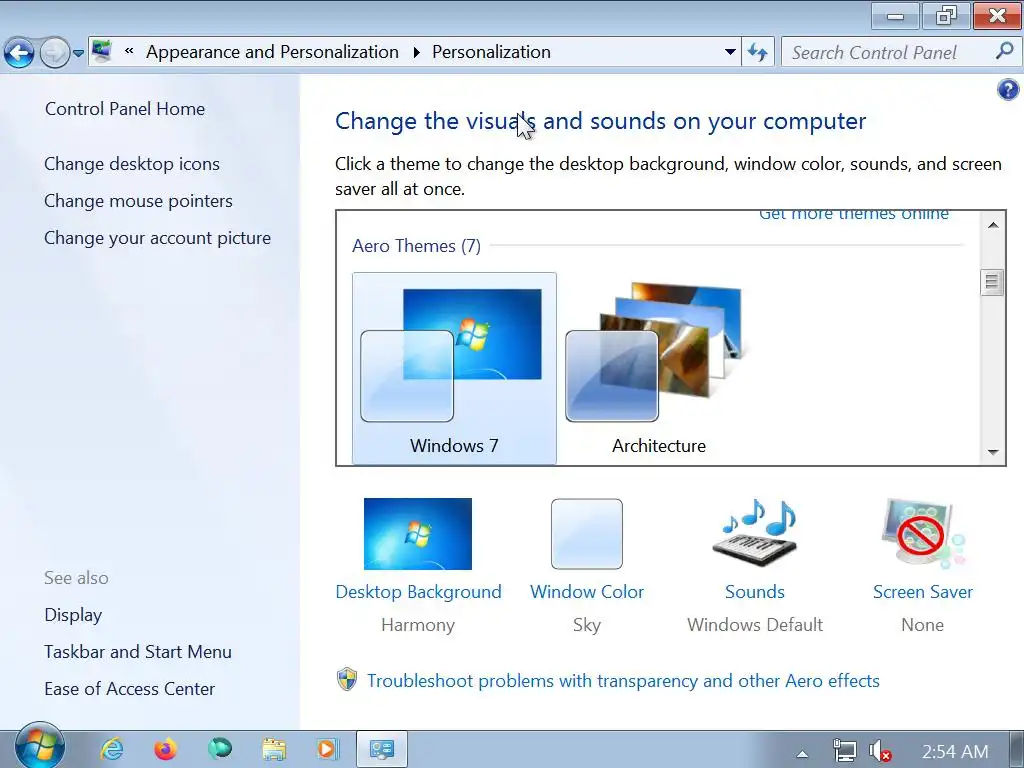Viewport: 1024px width, 768px height.
Task: Launch Firefox from the taskbar
Action: (x=166, y=749)
